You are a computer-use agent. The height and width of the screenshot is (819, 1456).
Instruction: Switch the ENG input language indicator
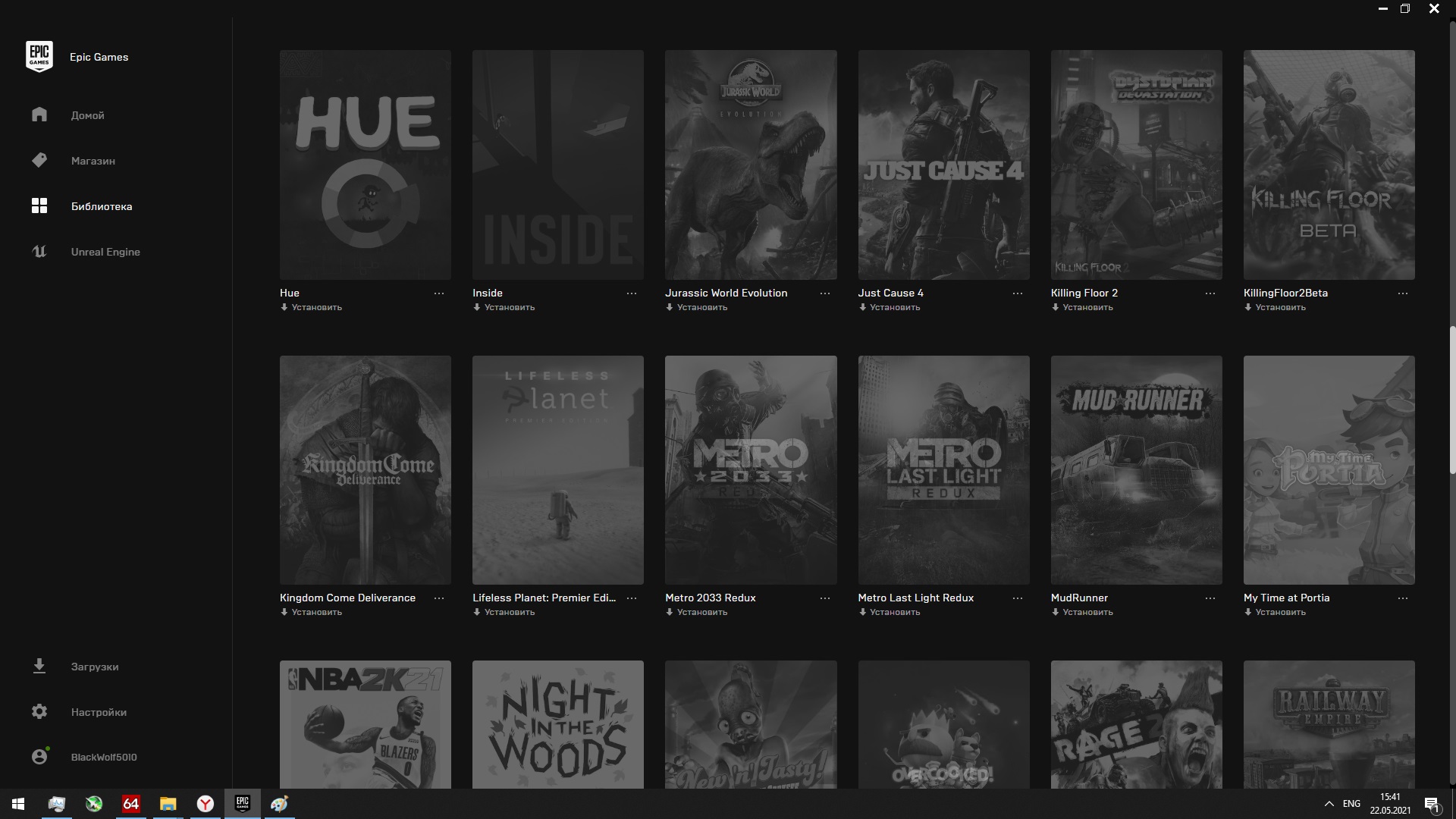(1351, 804)
